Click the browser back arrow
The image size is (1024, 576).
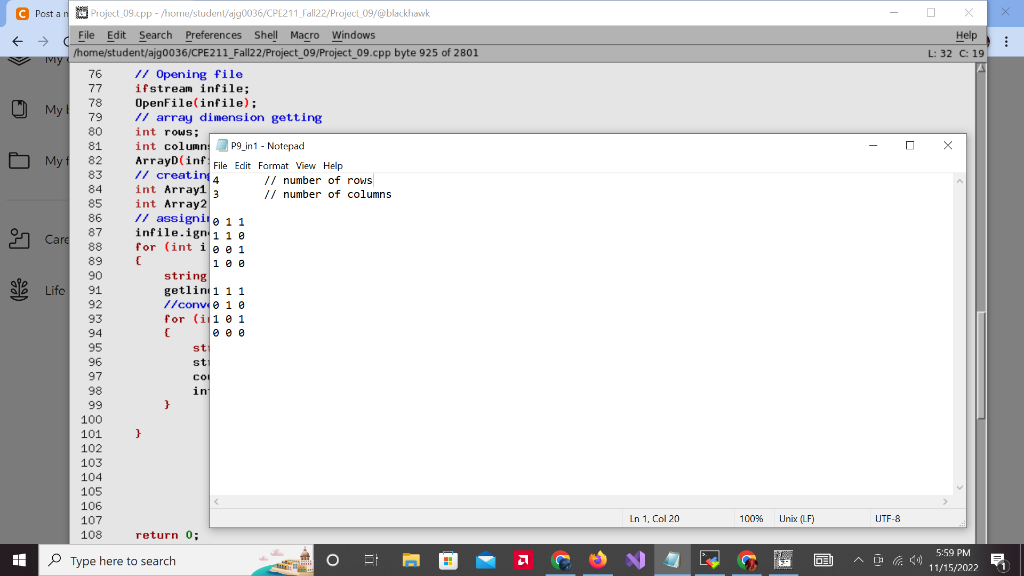[15, 41]
